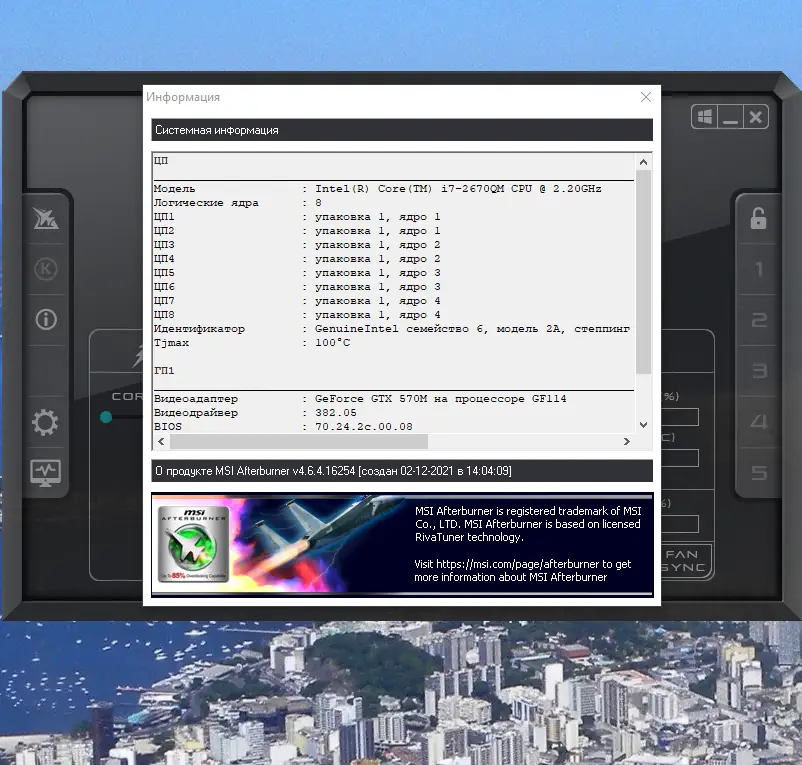Image resolution: width=802 pixels, height=765 pixels.
Task: Toggle the profile lock padlock icon
Action: click(758, 218)
